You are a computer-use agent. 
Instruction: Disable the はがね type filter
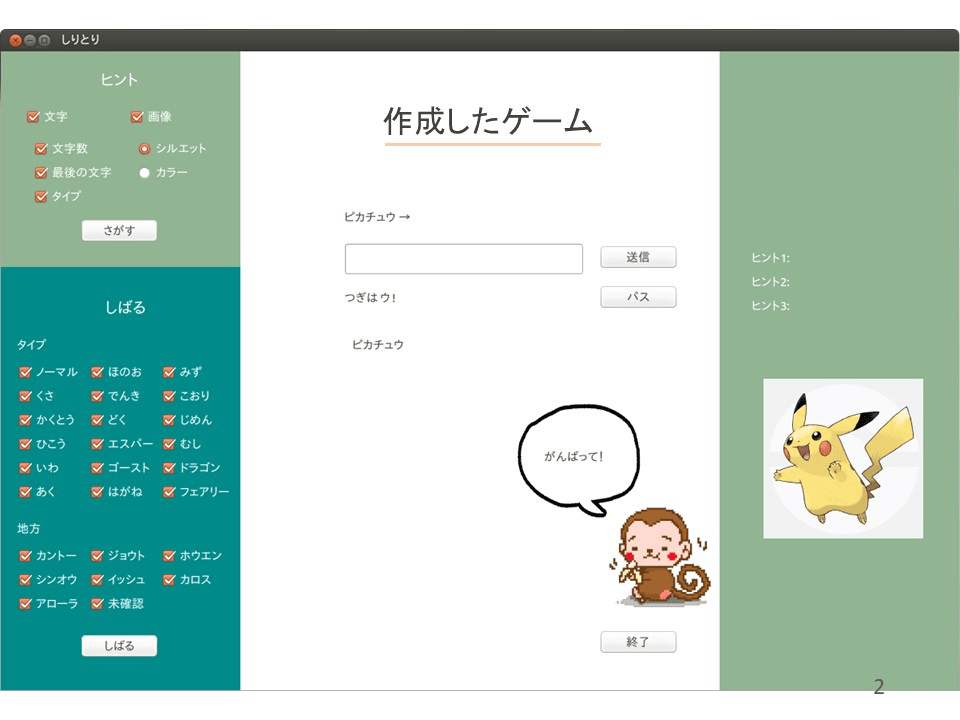[x=97, y=492]
